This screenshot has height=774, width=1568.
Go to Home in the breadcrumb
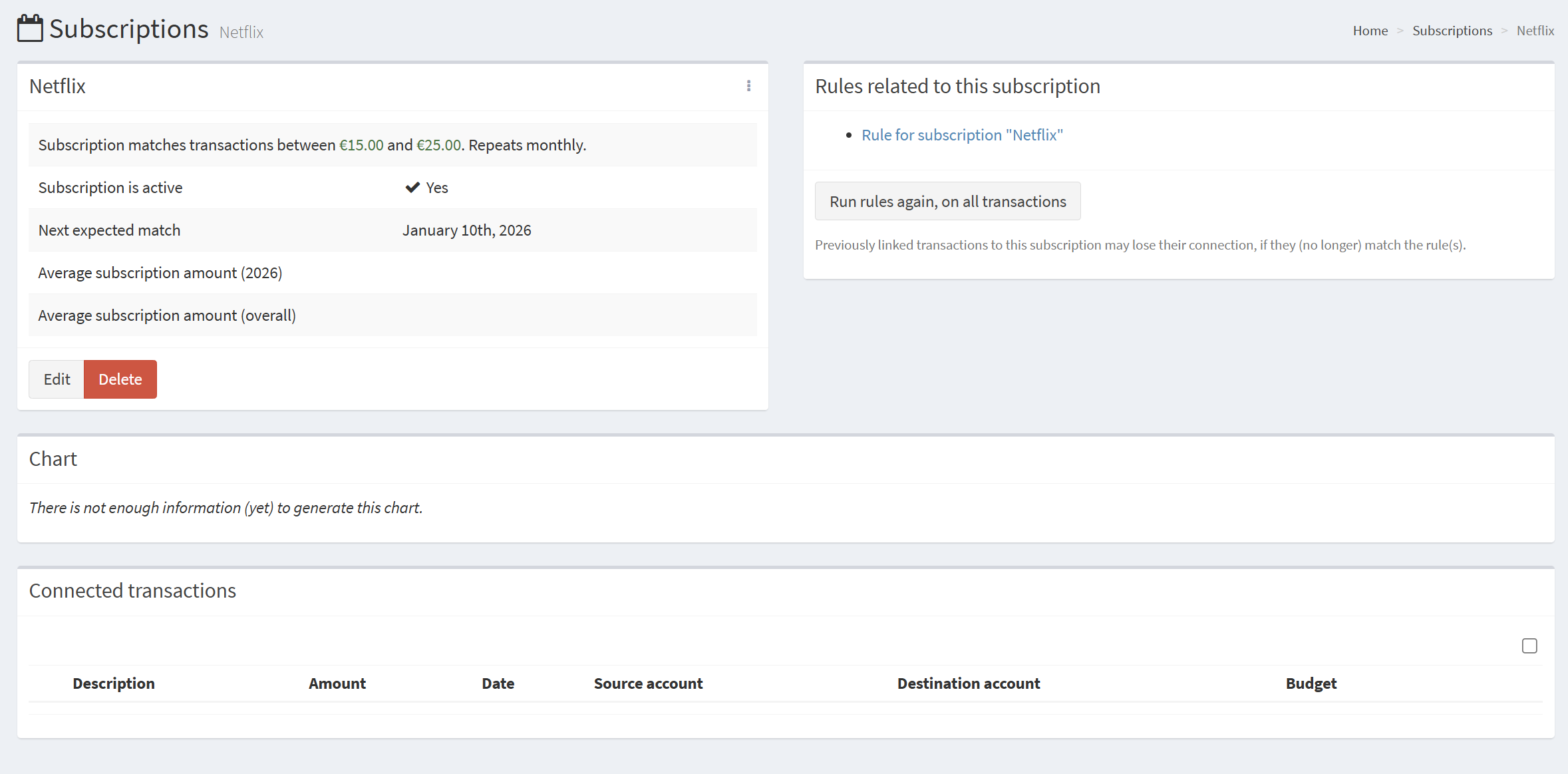(1370, 31)
